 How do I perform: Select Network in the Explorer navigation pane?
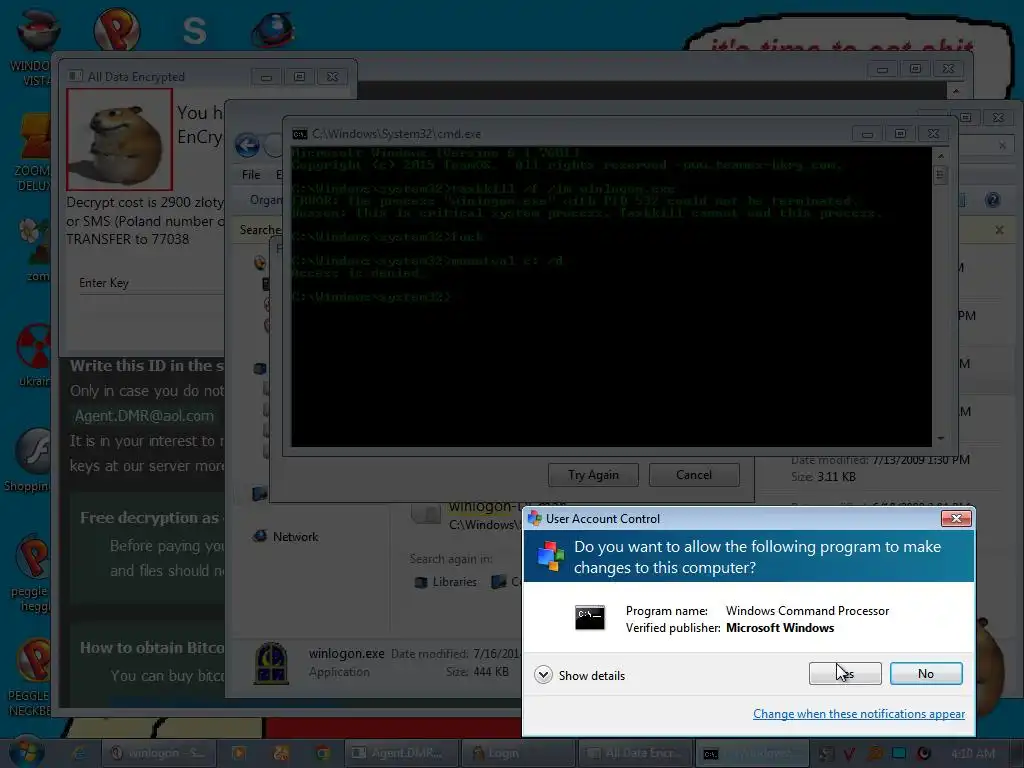(x=295, y=537)
